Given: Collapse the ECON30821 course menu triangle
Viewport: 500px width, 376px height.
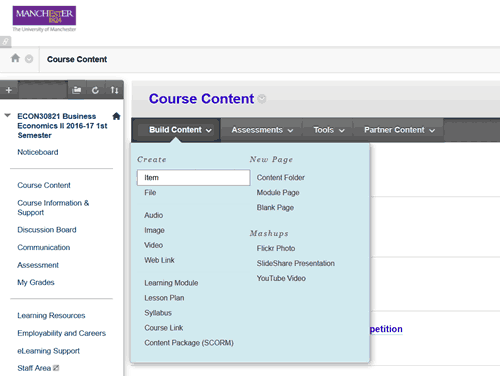Looking at the screenshot, I should [x=7, y=115].
